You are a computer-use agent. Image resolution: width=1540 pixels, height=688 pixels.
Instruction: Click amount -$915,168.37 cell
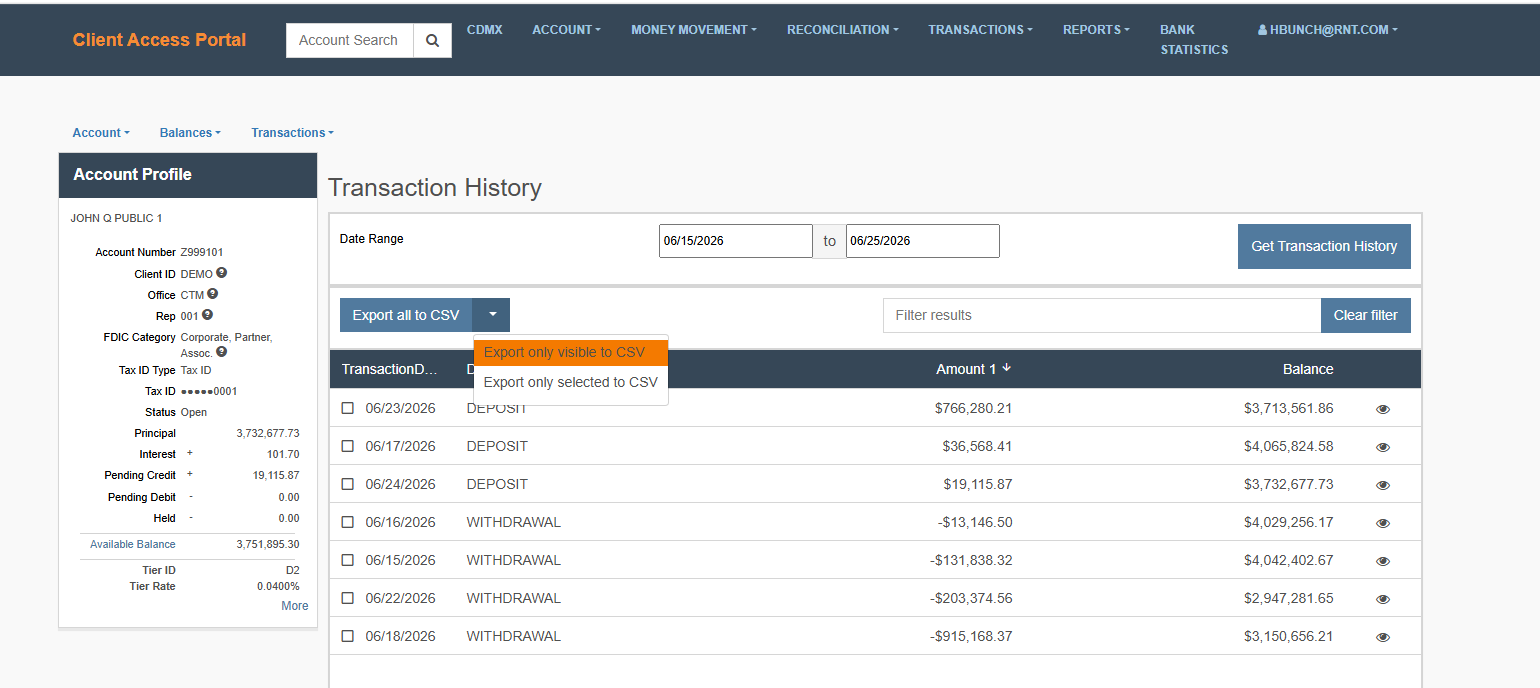tap(971, 636)
